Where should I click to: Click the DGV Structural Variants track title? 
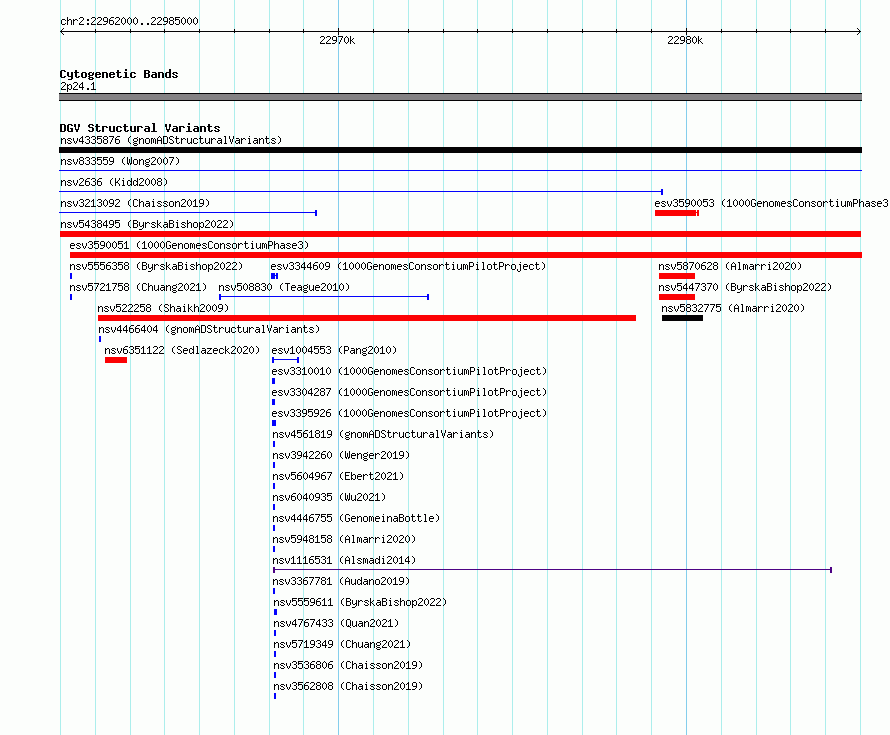pyautogui.click(x=140, y=128)
